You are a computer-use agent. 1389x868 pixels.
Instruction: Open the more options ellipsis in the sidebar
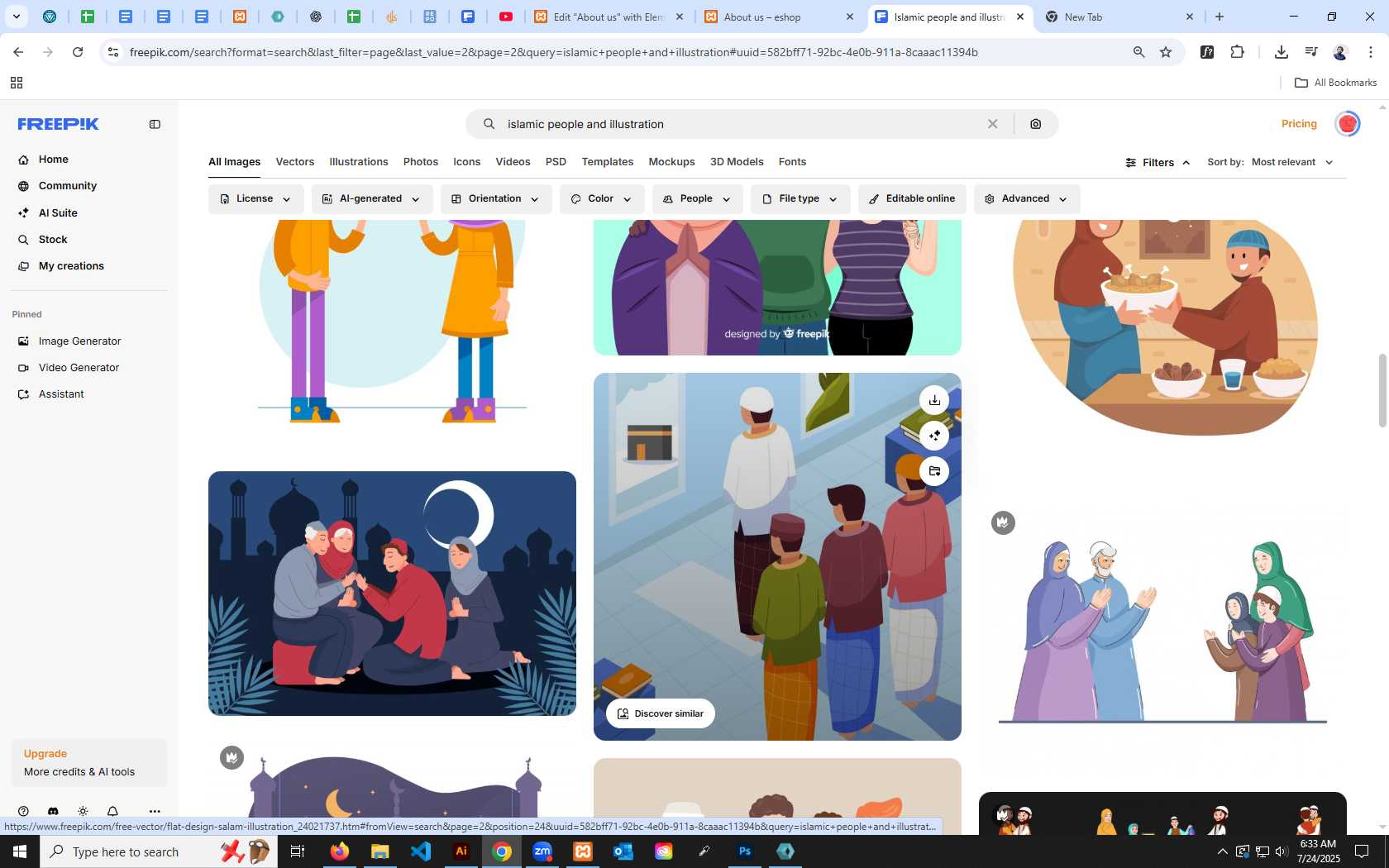155,812
